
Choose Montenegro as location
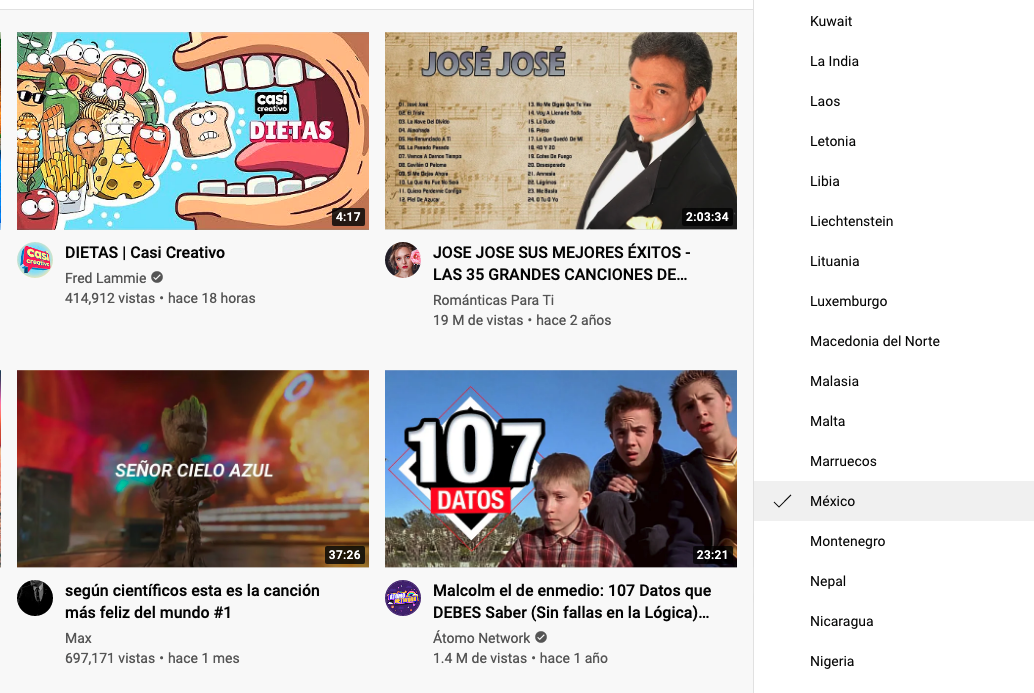coord(894,541)
